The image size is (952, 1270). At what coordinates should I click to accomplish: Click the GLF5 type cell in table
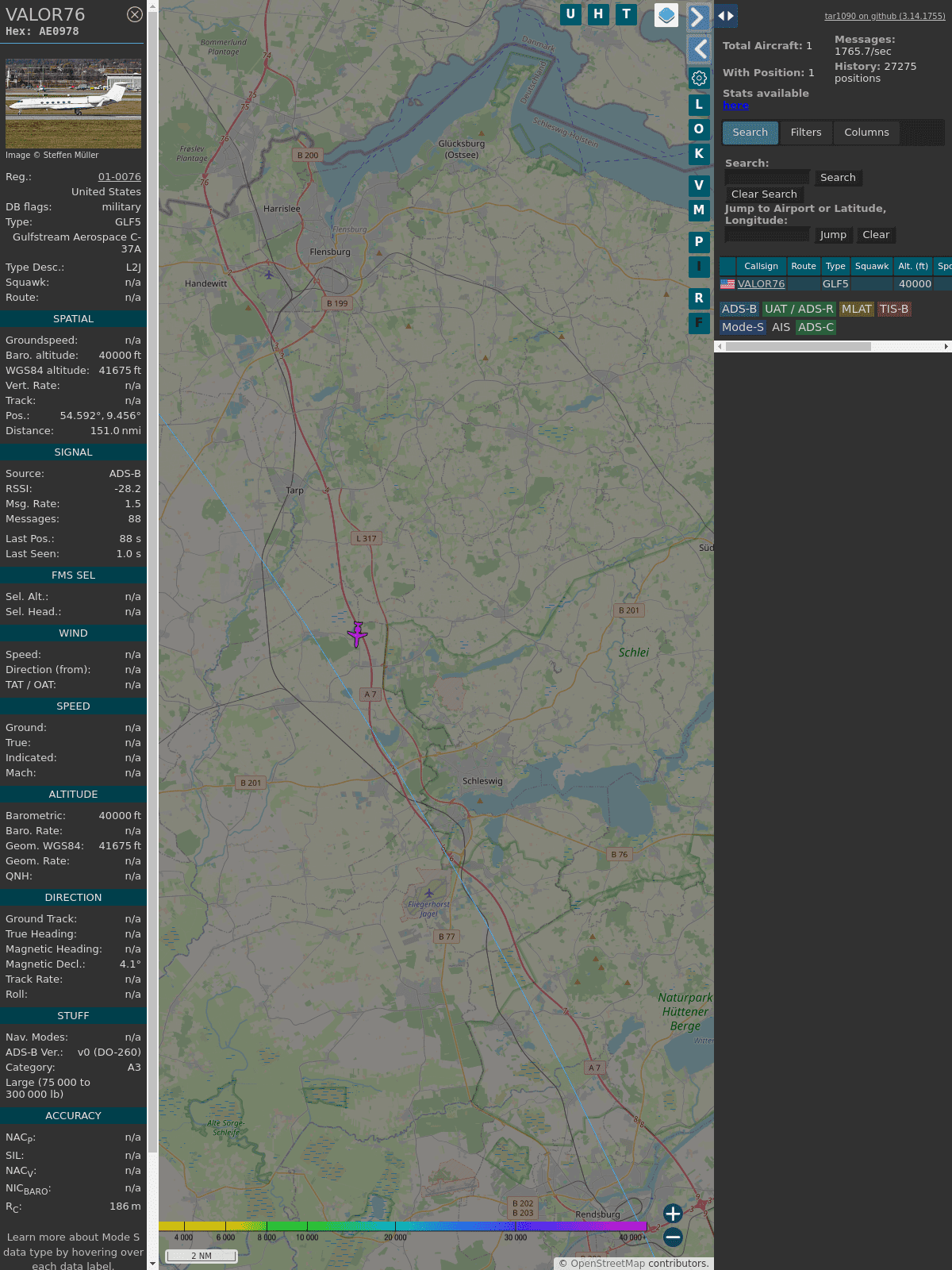pyautogui.click(x=835, y=284)
